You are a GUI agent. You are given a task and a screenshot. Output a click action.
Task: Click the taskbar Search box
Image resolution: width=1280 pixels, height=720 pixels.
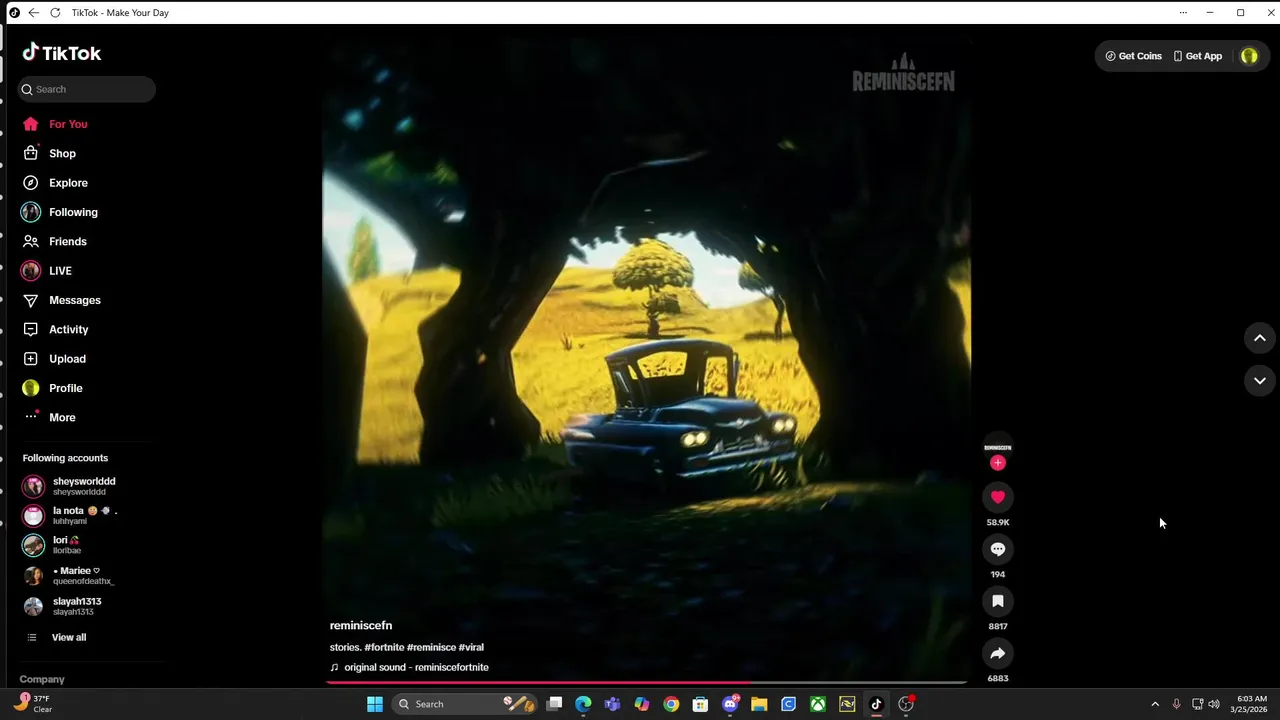[x=466, y=704]
